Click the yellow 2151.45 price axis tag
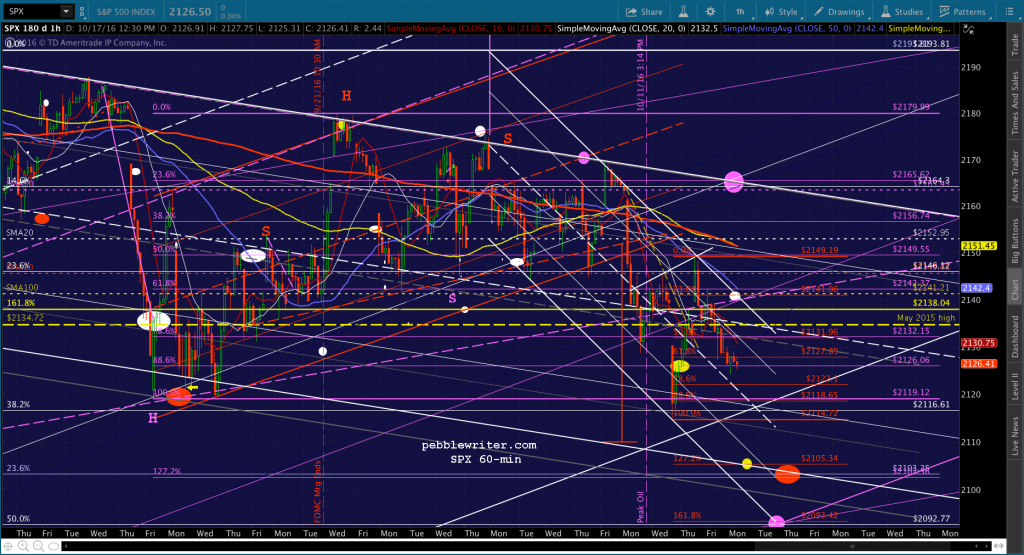 [x=978, y=246]
